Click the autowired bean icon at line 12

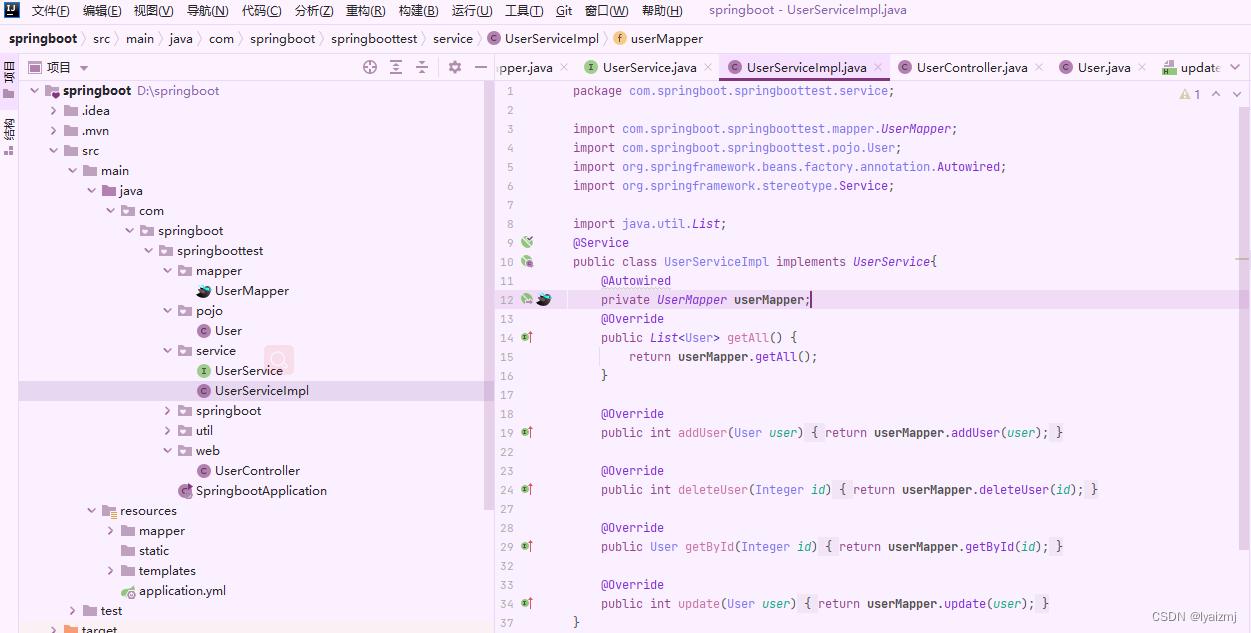tap(527, 298)
